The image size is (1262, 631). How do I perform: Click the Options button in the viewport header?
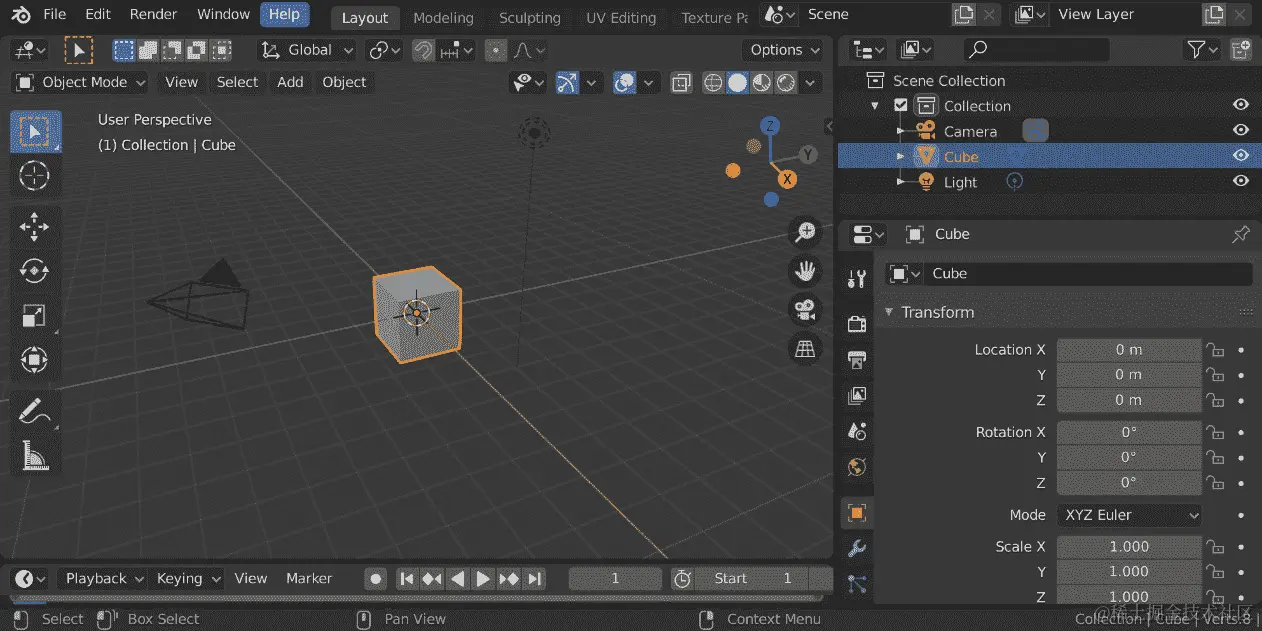tap(783, 49)
